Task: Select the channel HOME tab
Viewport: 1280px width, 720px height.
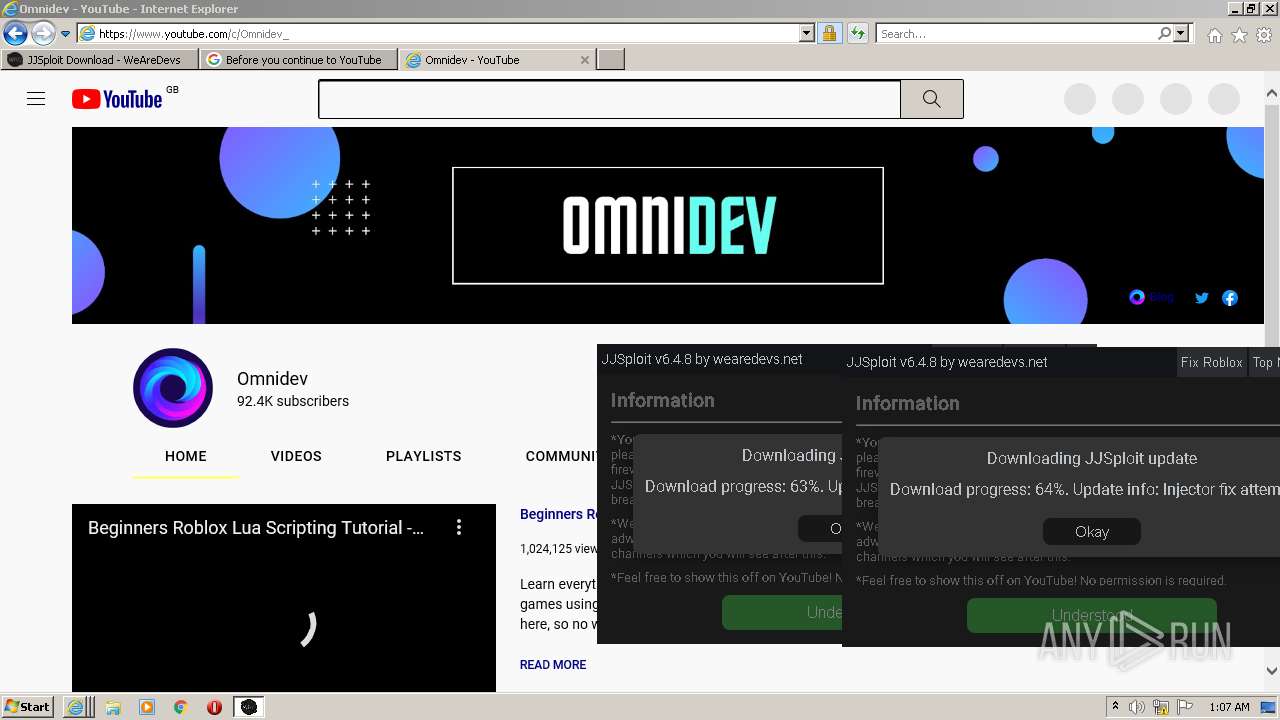Action: click(x=186, y=456)
